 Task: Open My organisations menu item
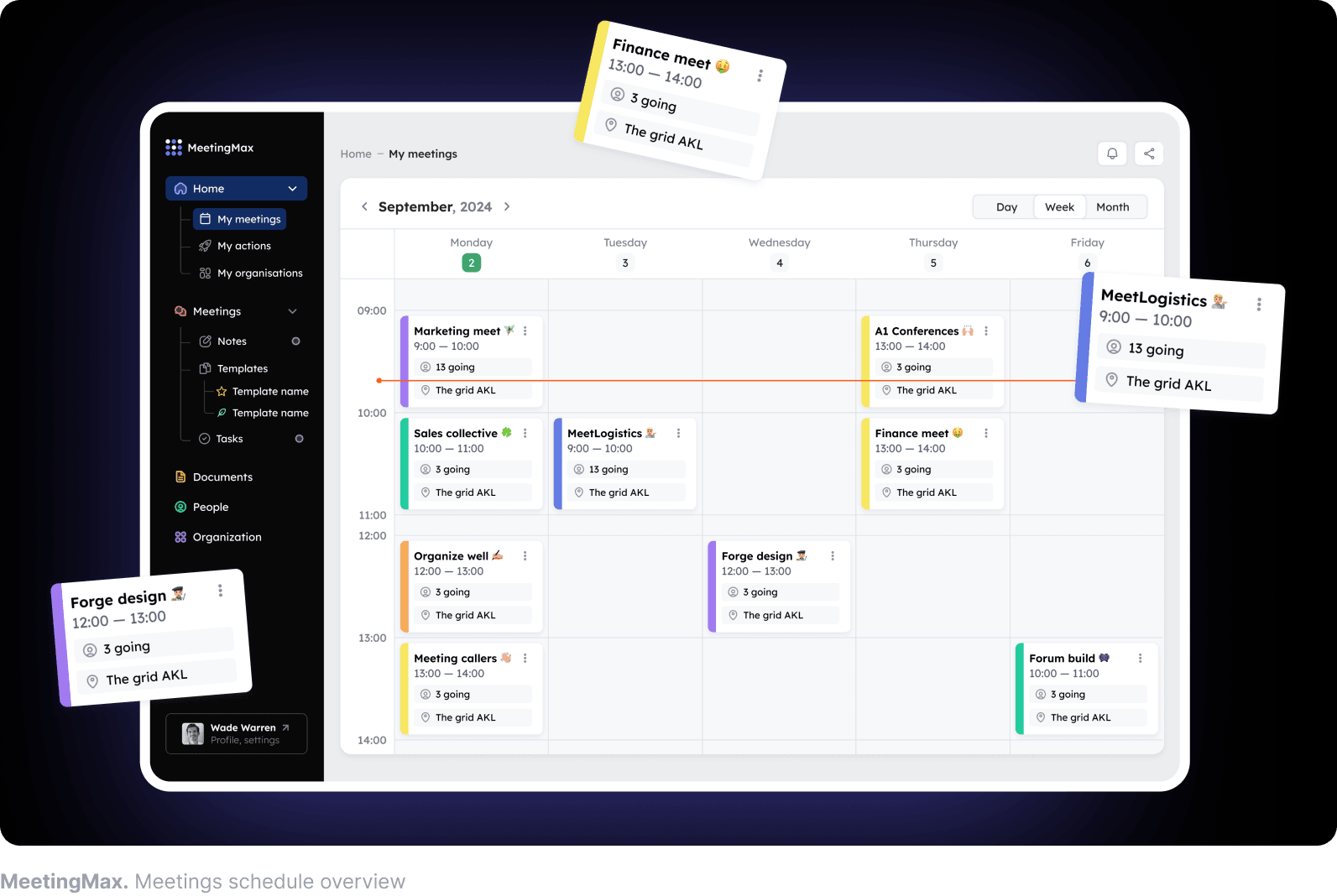point(250,273)
